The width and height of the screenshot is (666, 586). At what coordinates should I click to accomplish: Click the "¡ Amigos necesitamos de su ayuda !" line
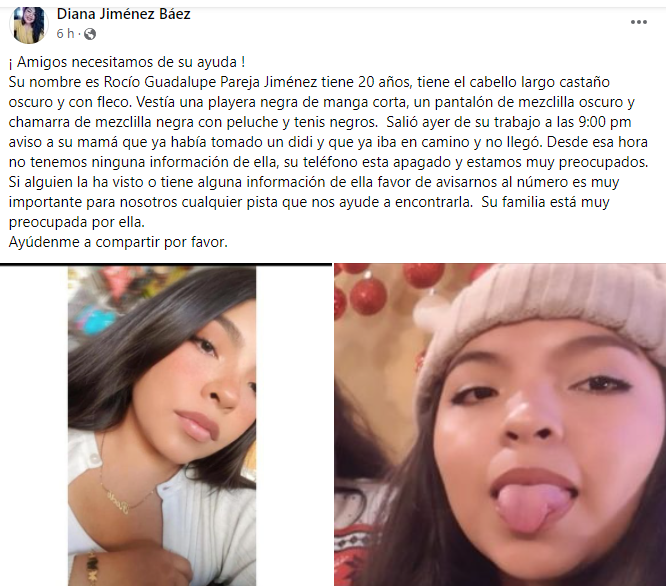click(127, 62)
